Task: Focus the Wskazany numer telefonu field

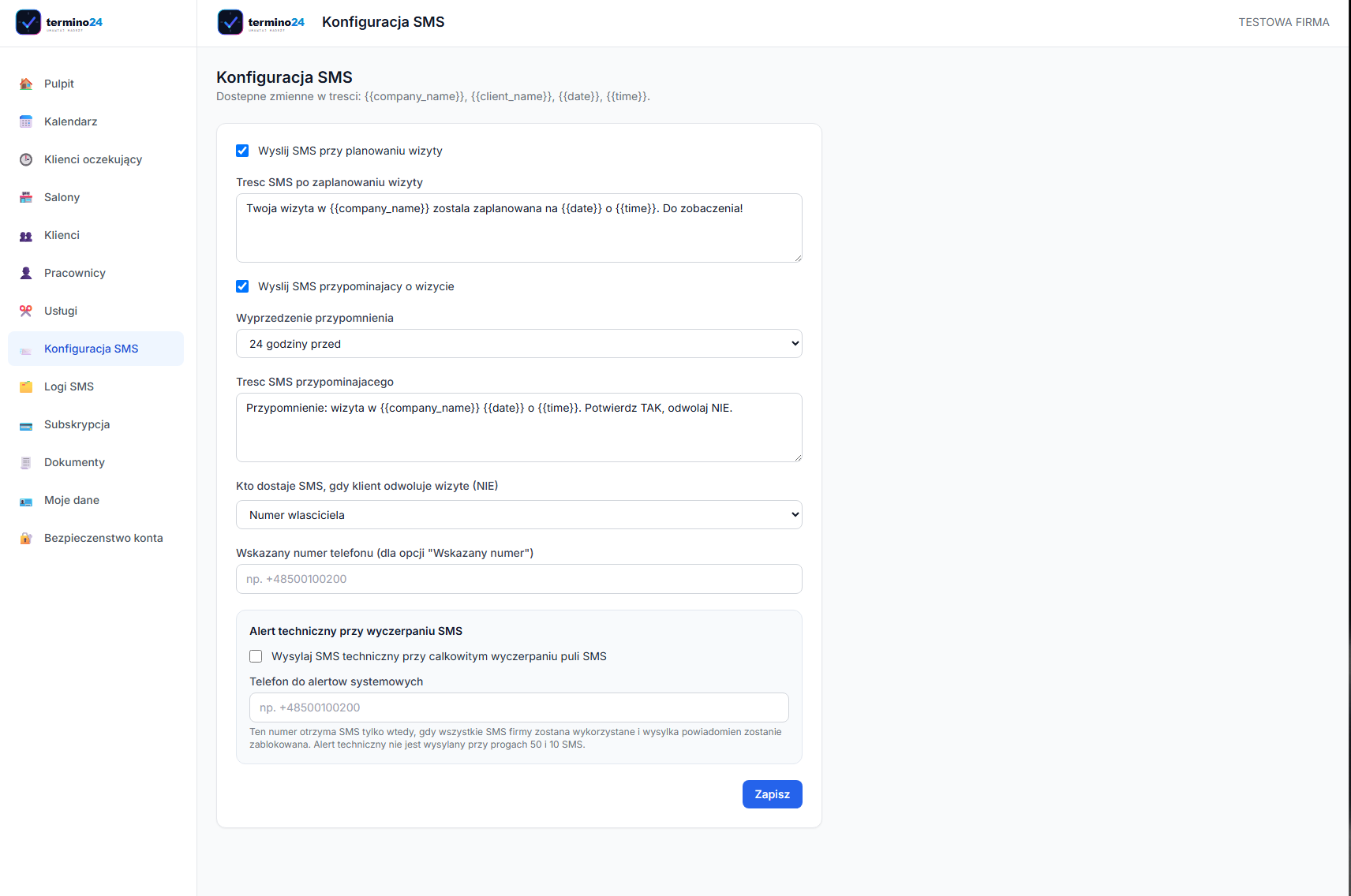Action: click(x=519, y=579)
